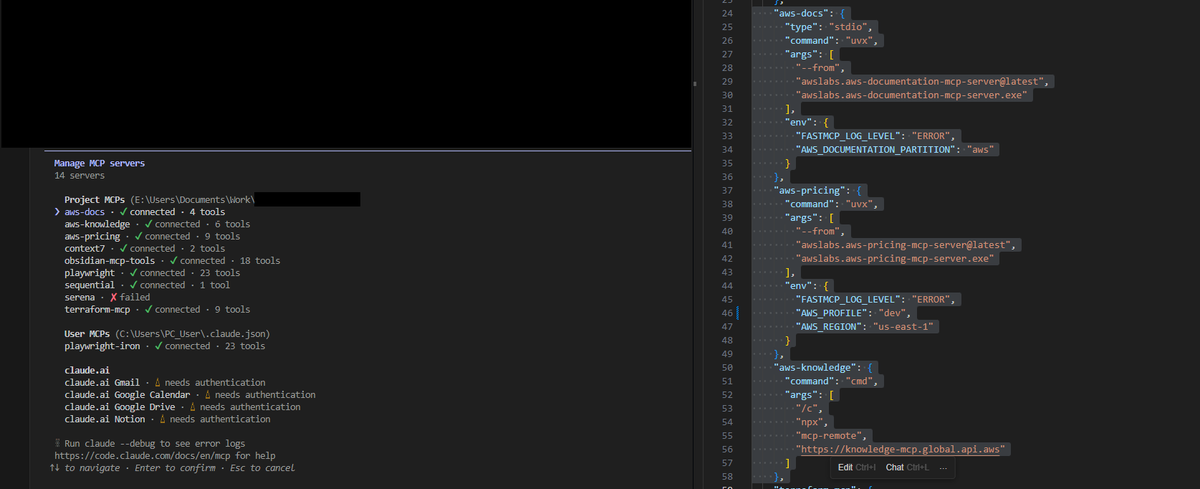Viewport: 1200px width, 489px height.
Task: Click the green checkmark beside aws-docs
Action: pos(122,212)
